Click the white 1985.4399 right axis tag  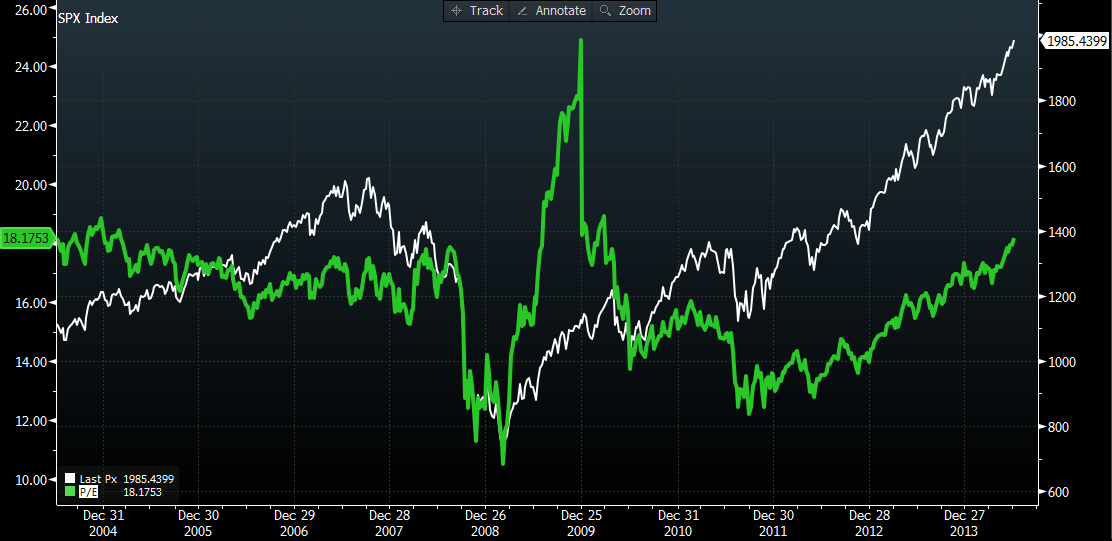pyautogui.click(x=1075, y=41)
